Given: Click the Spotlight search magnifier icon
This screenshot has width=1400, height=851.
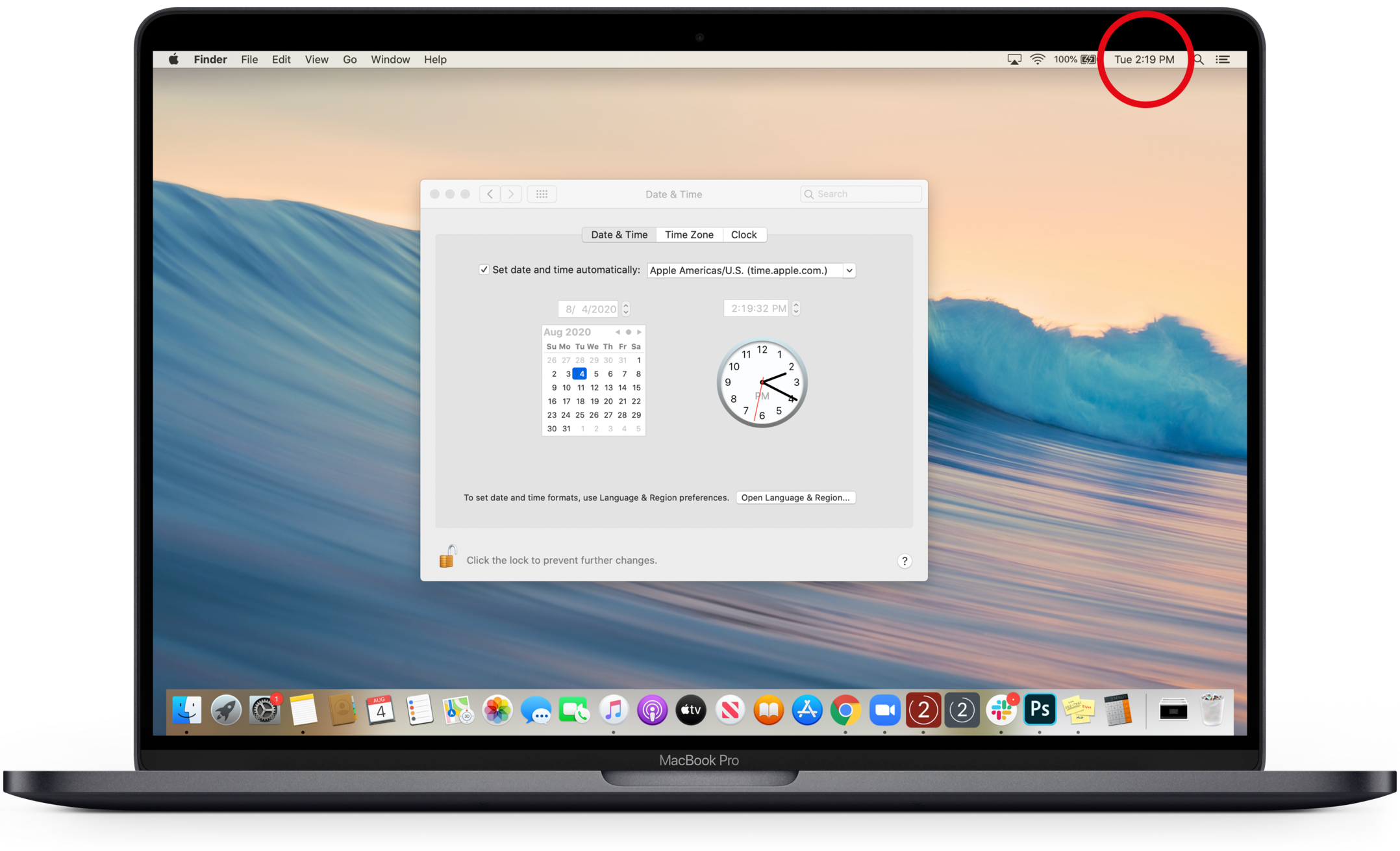Looking at the screenshot, I should 1199,60.
